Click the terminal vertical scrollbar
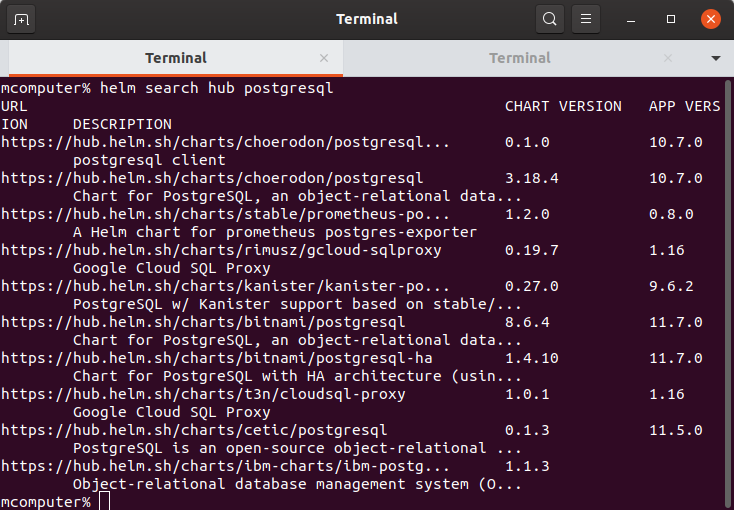The height and width of the screenshot is (510, 734). point(727,293)
